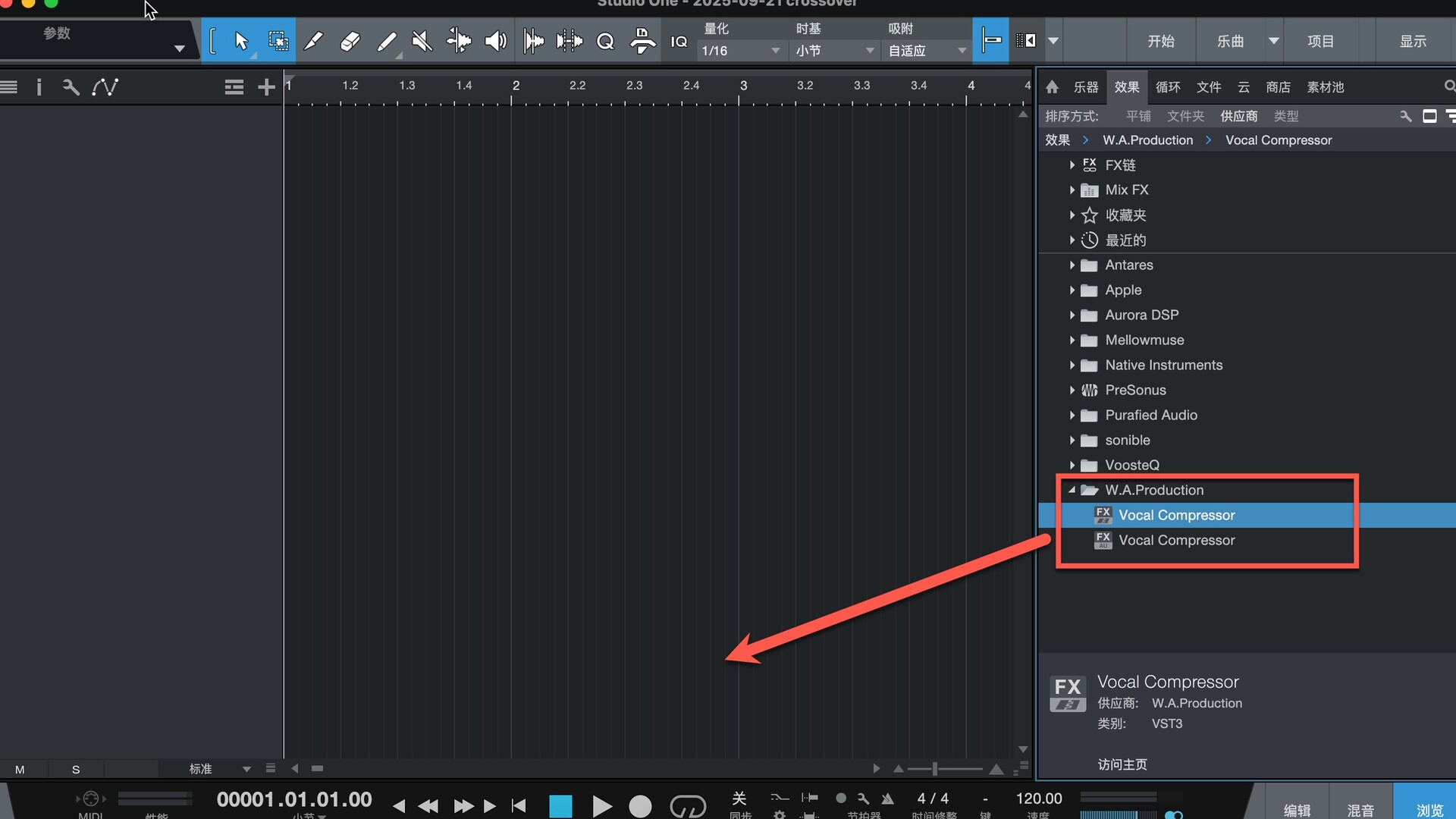Sort effects by 类型
This screenshot has width=1456, height=819.
1286,116
